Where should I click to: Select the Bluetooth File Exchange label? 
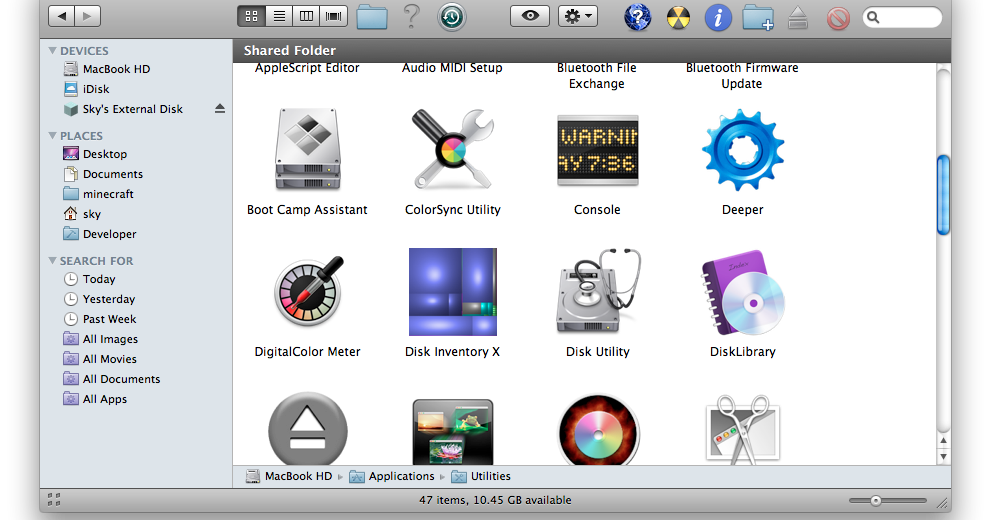[597, 76]
